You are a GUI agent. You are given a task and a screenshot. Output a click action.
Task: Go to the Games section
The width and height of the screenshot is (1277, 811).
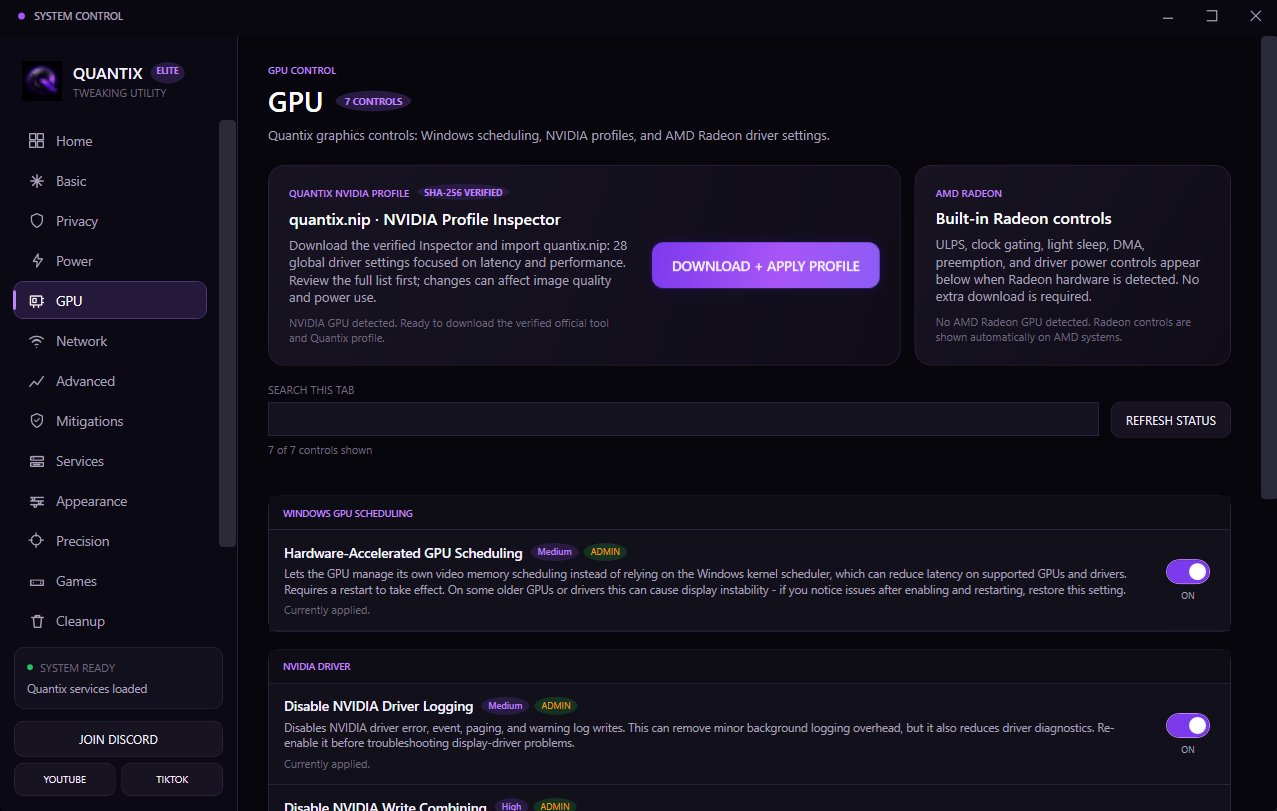(110, 581)
